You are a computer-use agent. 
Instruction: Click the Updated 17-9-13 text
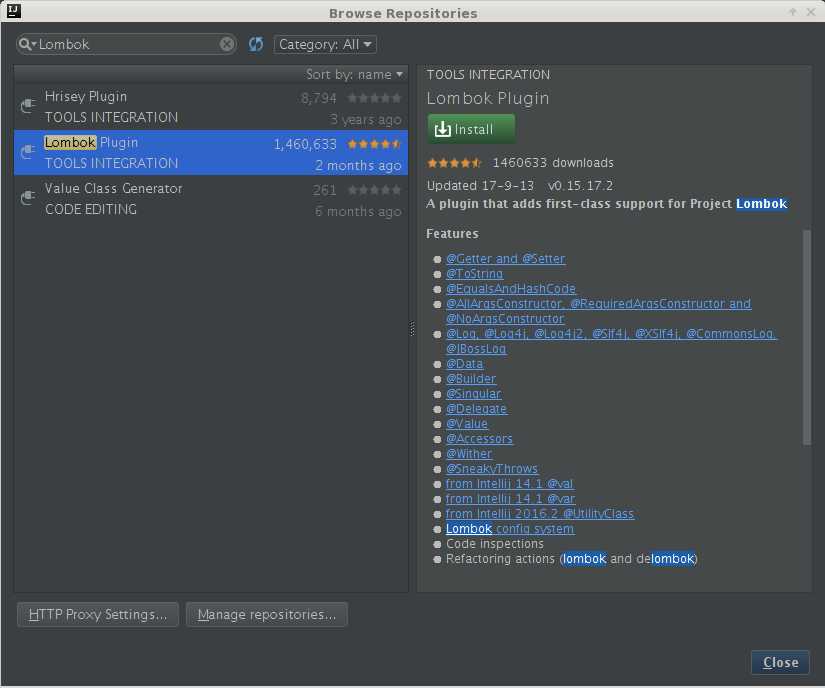pyautogui.click(x=480, y=186)
